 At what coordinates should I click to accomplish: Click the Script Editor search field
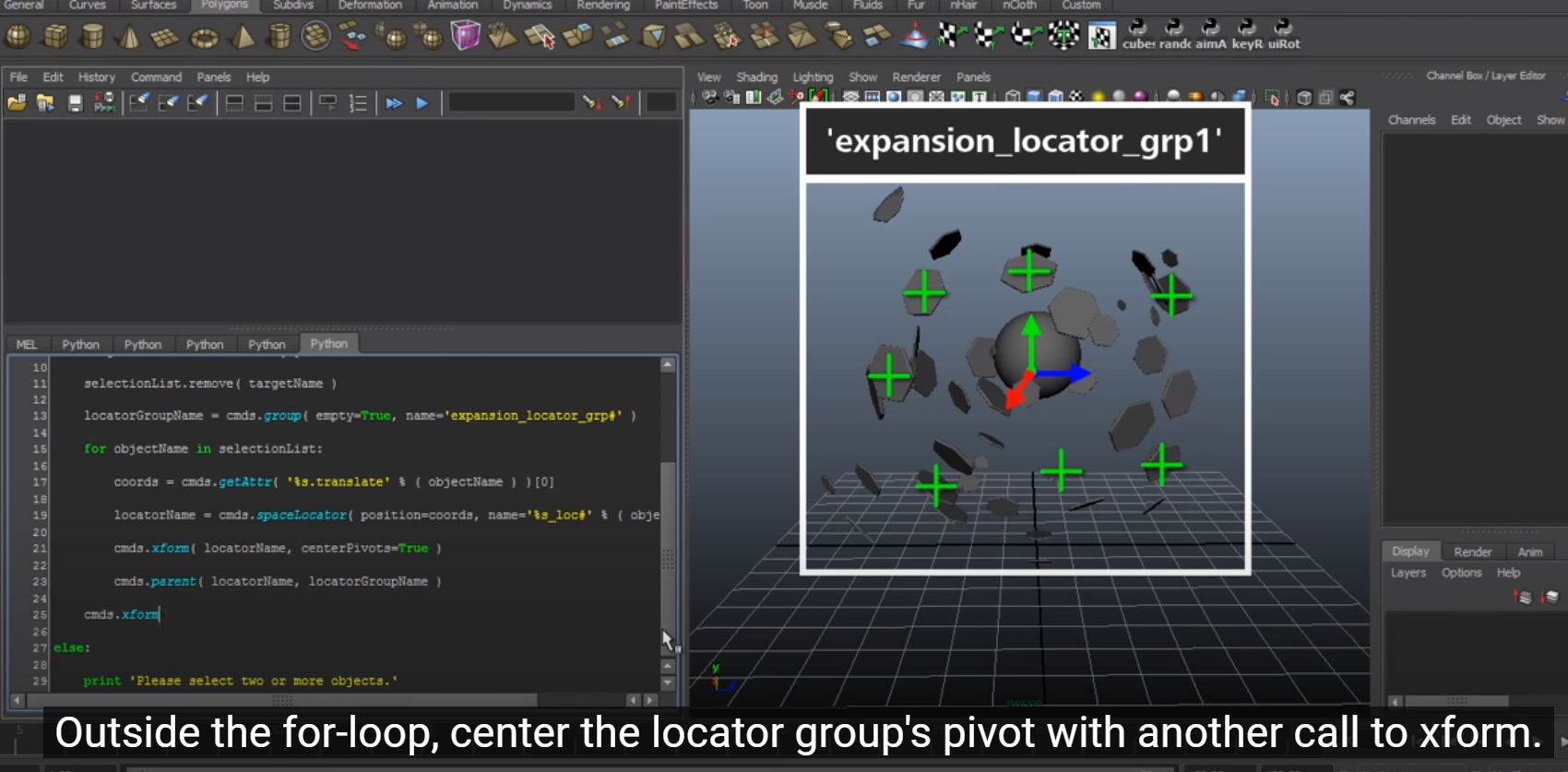pos(512,102)
